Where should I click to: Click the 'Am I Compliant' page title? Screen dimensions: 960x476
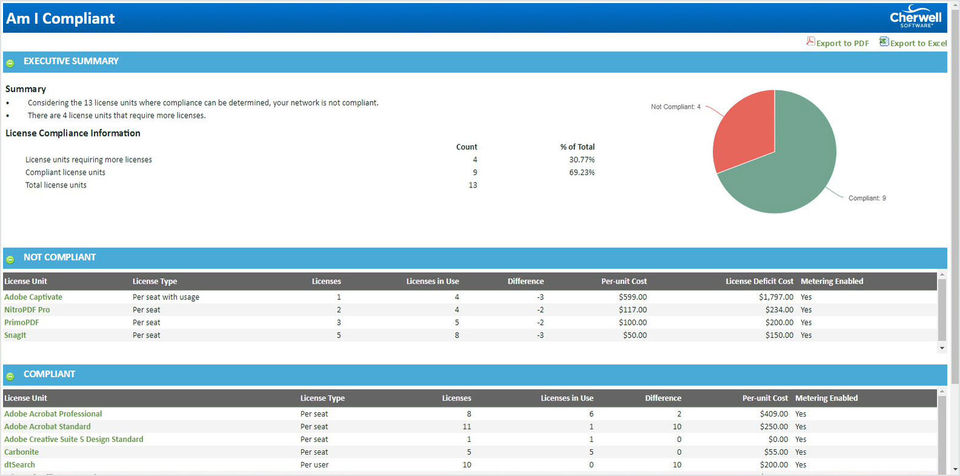[60, 18]
